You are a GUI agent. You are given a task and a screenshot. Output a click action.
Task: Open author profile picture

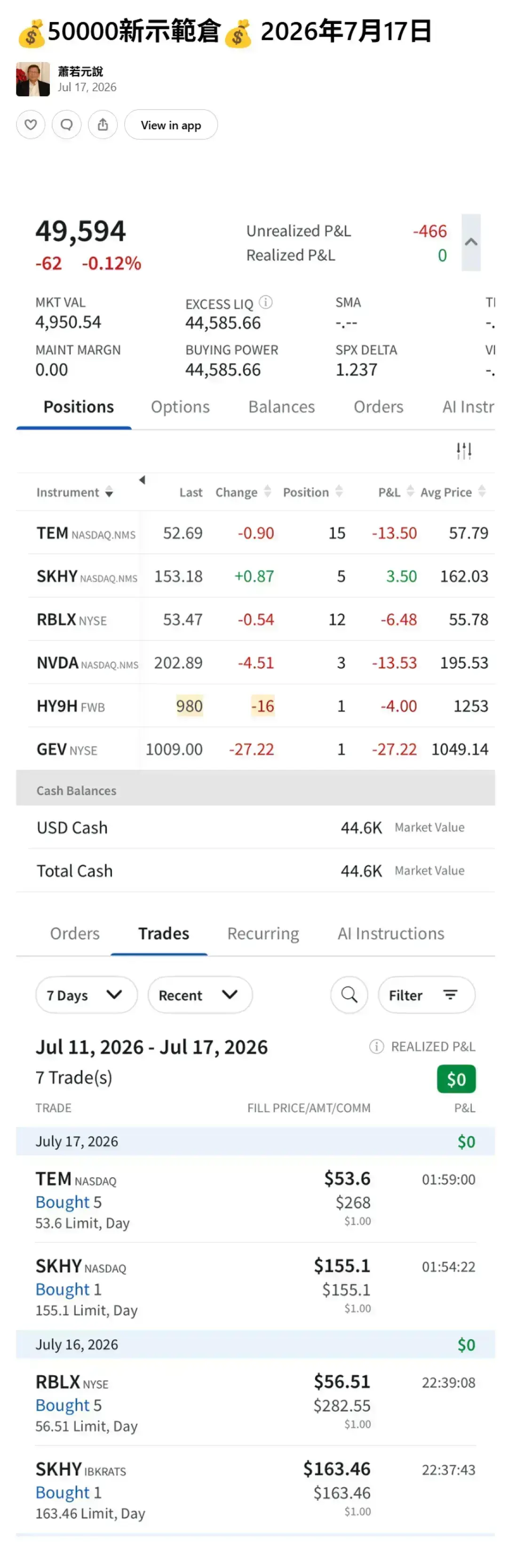coord(33,79)
